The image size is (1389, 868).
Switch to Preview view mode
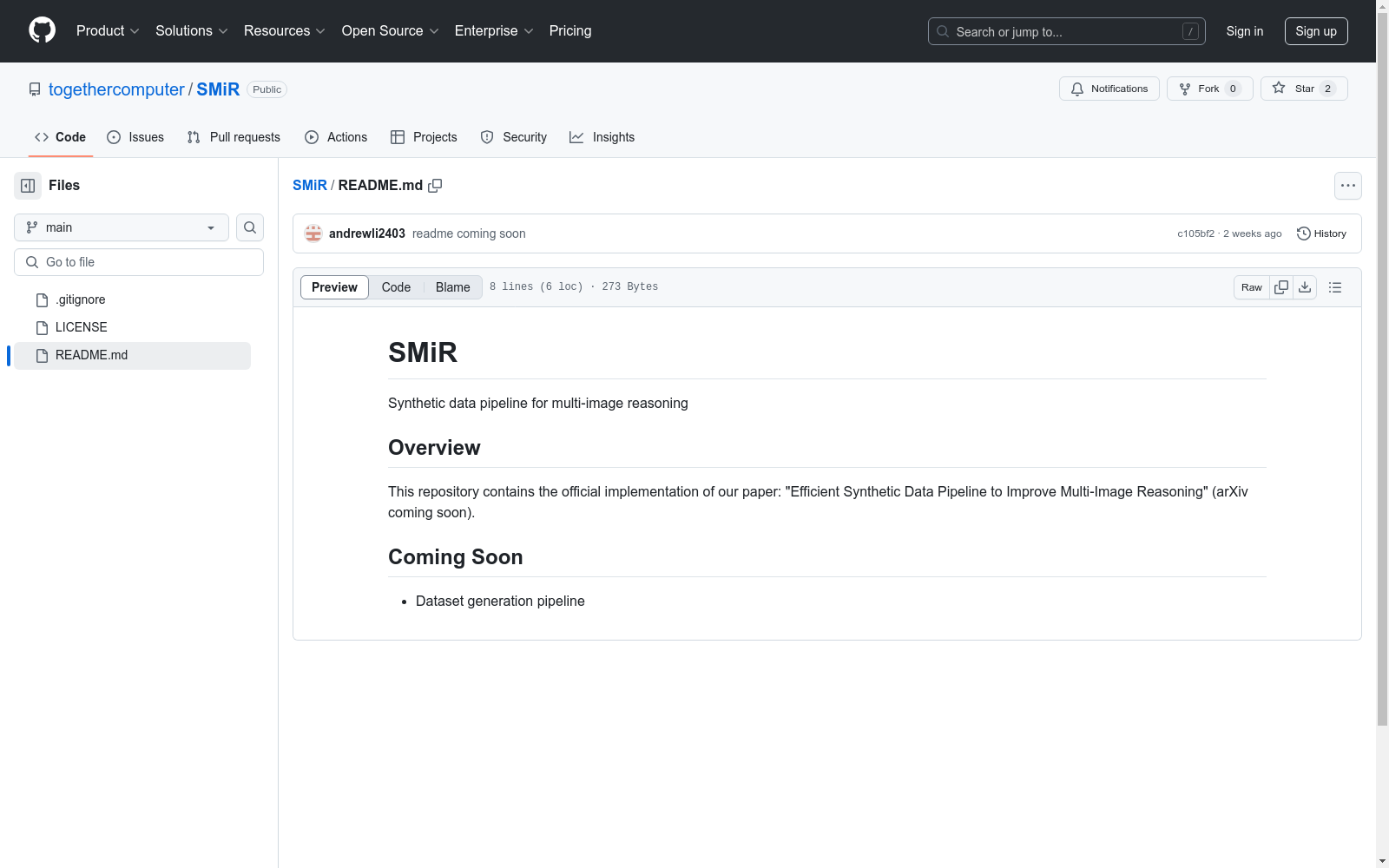(x=334, y=287)
